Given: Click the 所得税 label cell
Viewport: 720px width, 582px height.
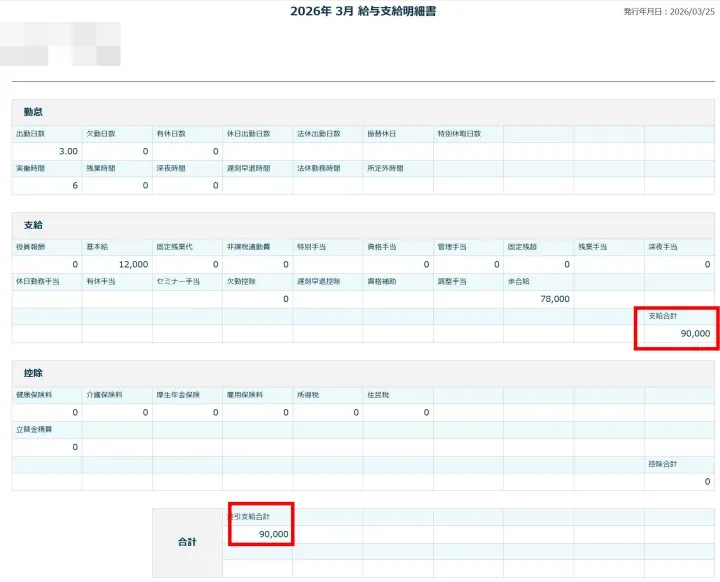Looking at the screenshot, I should pyautogui.click(x=306, y=395).
